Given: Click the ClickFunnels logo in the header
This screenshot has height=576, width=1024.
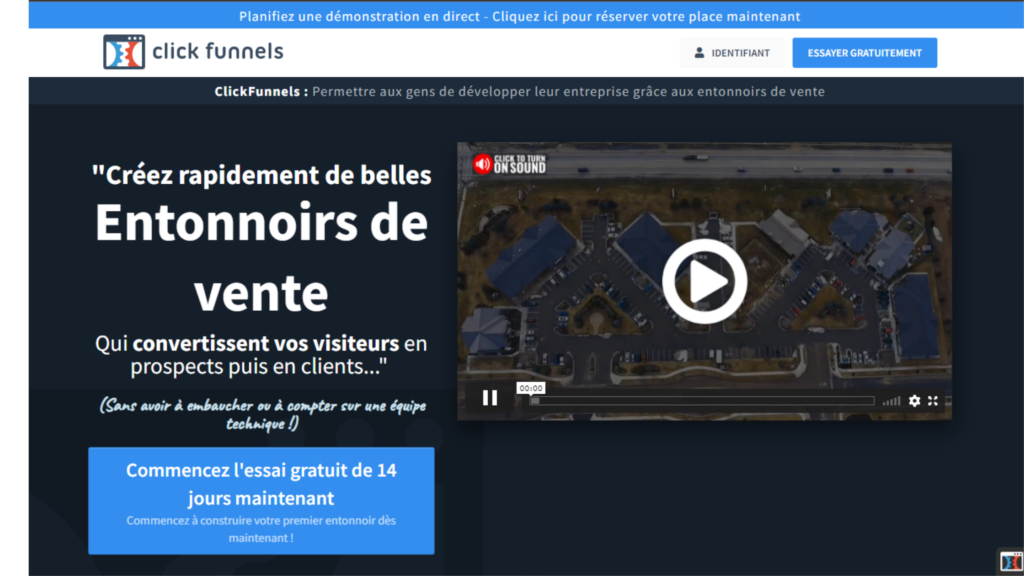Looking at the screenshot, I should click(x=193, y=52).
